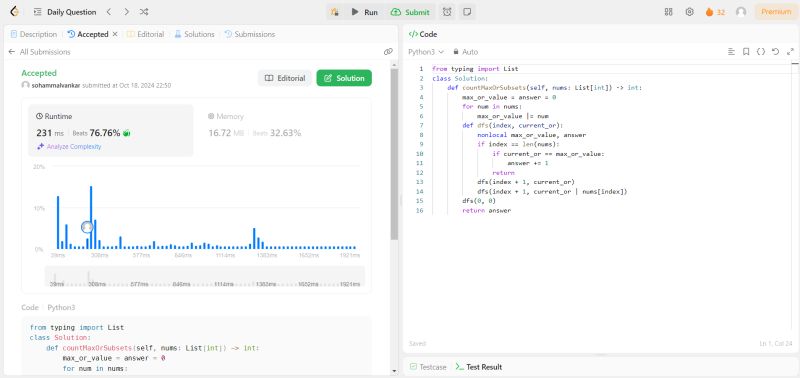The height and width of the screenshot is (378, 800).
Task: Click the green Solution button
Action: click(344, 78)
